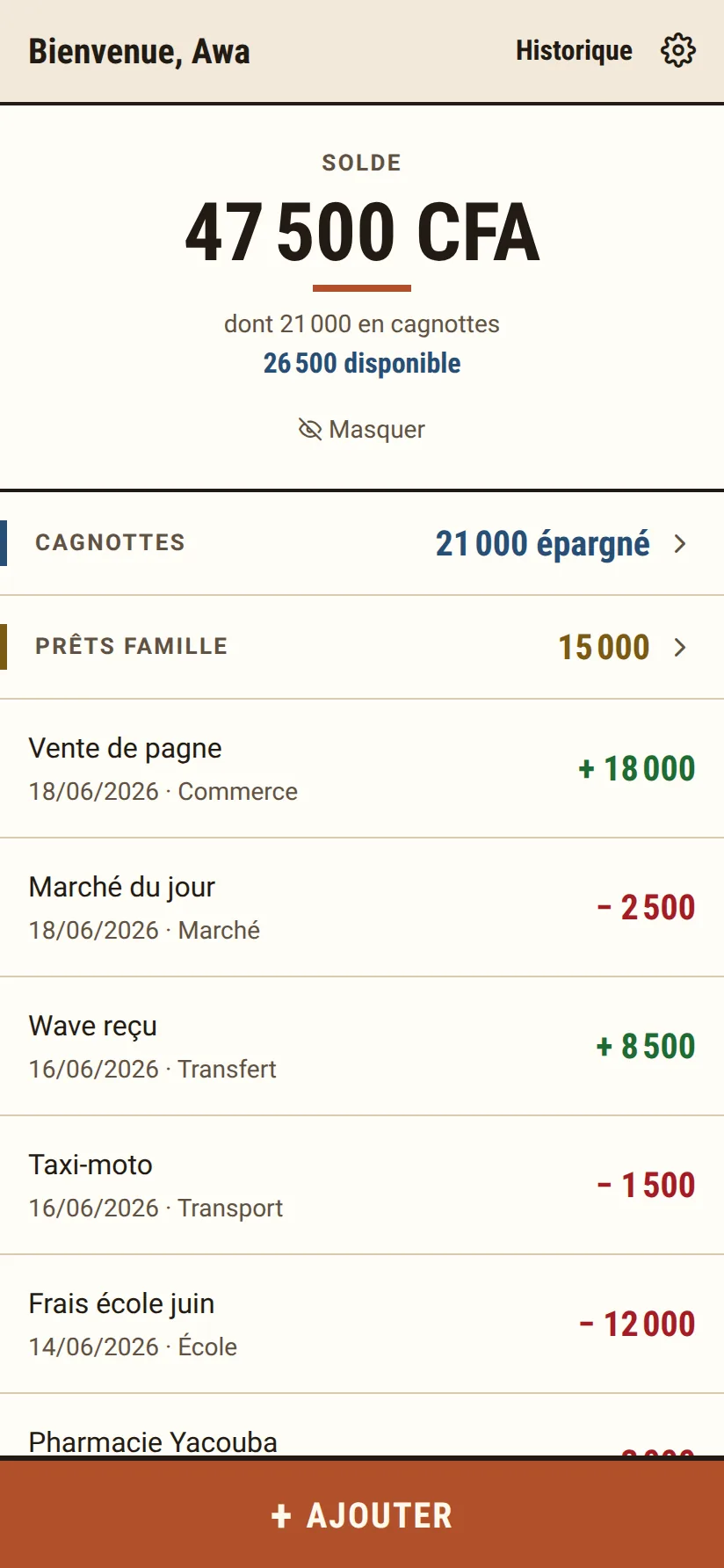Image resolution: width=724 pixels, height=1568 pixels.
Task: Open the Historique tab in header
Action: tap(574, 51)
